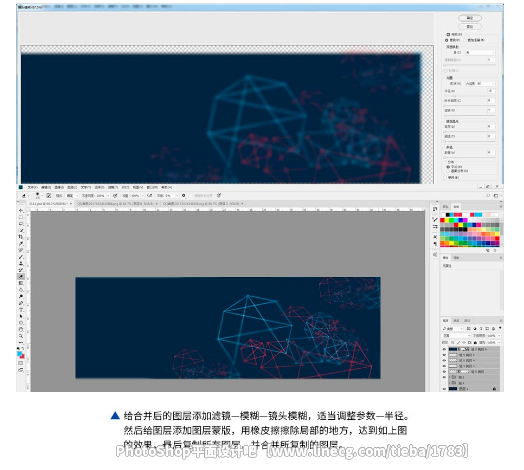Image resolution: width=524 pixels, height=470 pixels.
Task: Select the Zoom magnifier tool
Action: (x=21, y=336)
